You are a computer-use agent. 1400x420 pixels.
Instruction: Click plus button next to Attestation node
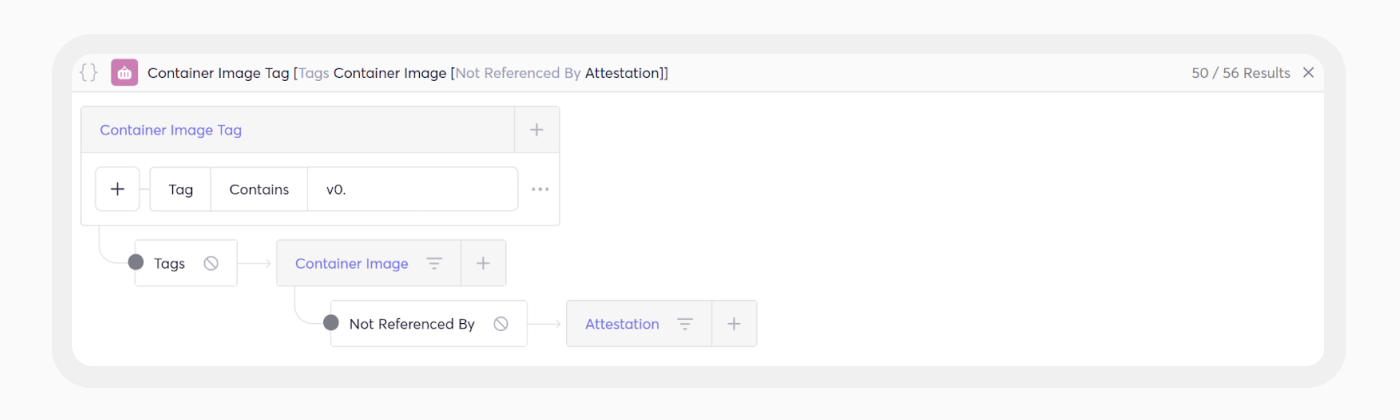(734, 324)
